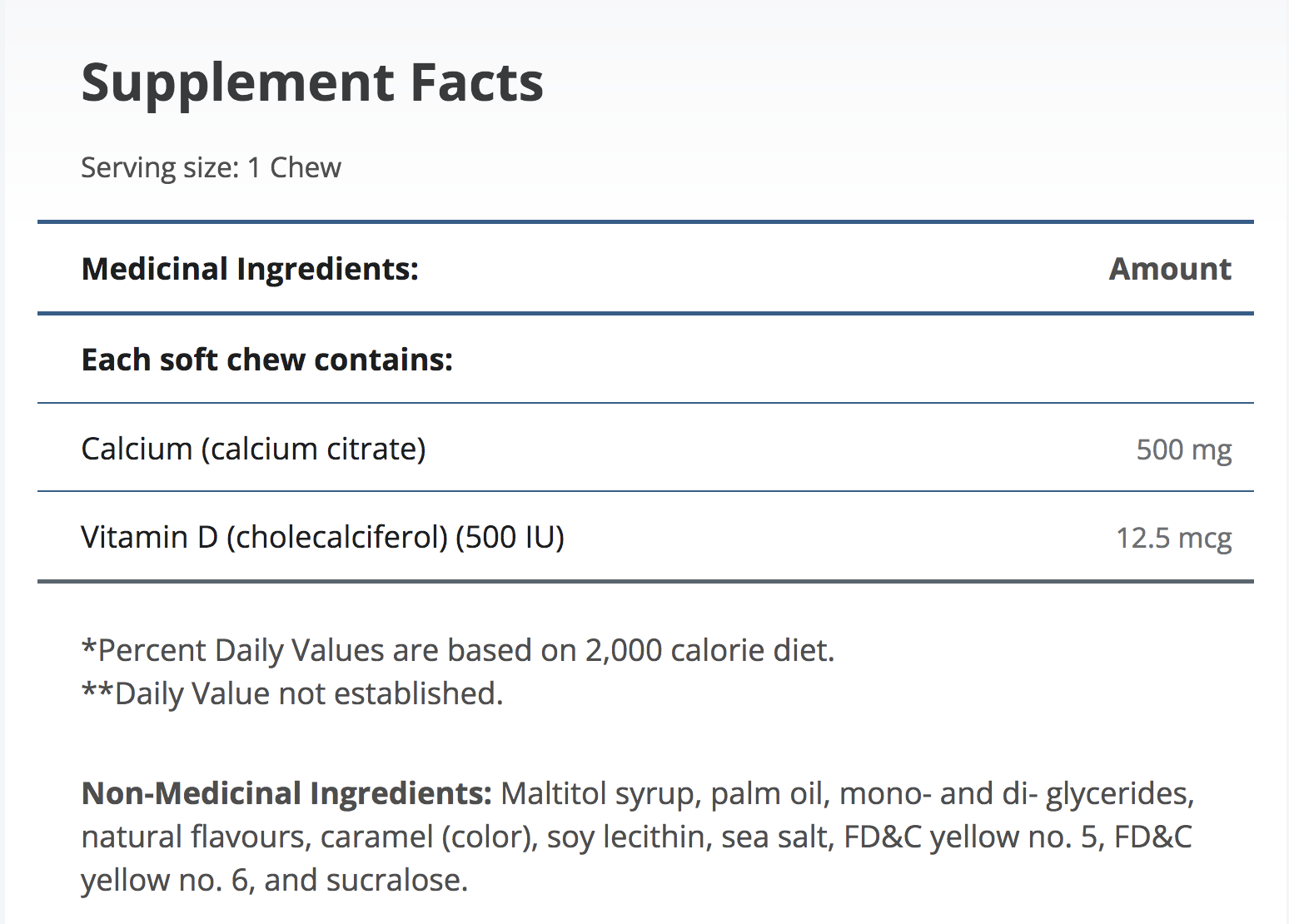Click the text 'mono- and di- glycerides'
This screenshot has width=1289, height=924.
pos(1016,793)
